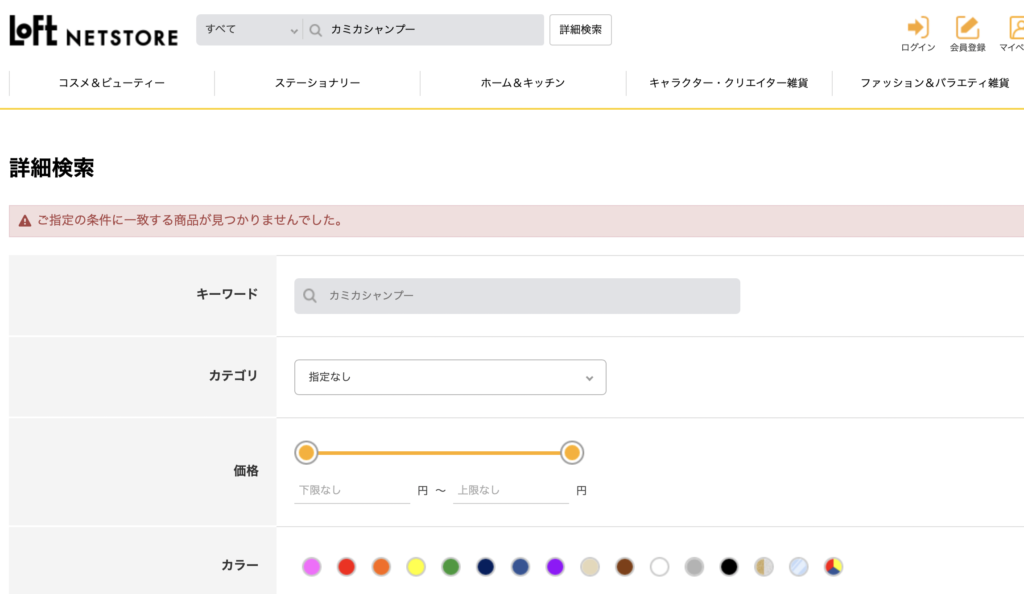Image resolution: width=1024 pixels, height=594 pixels.
Task: Select the gold and silver color swatch
Action: pyautogui.click(x=764, y=567)
